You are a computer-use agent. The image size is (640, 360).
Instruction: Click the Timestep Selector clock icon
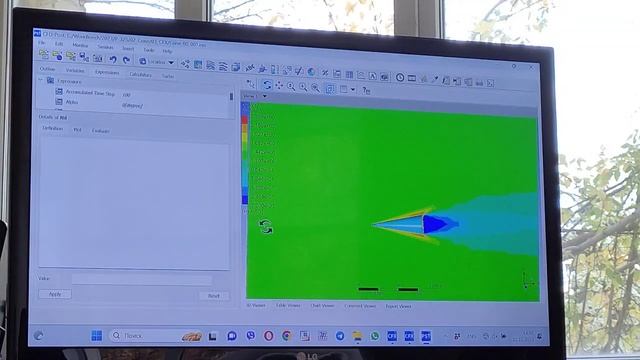click(400, 77)
